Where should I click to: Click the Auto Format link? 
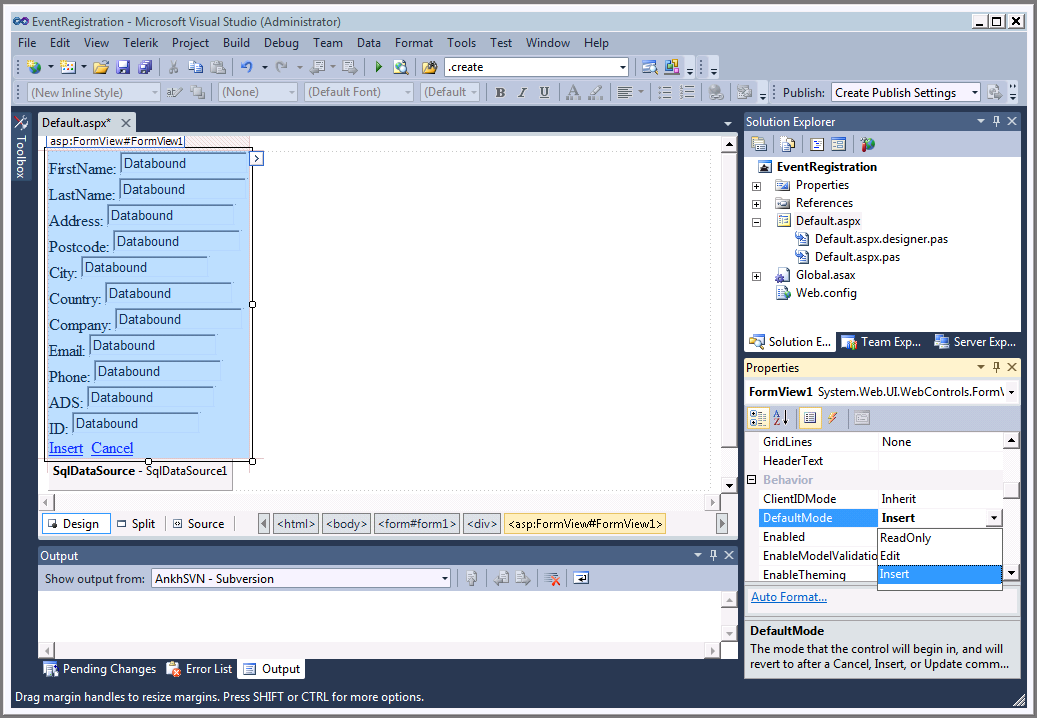(x=789, y=597)
